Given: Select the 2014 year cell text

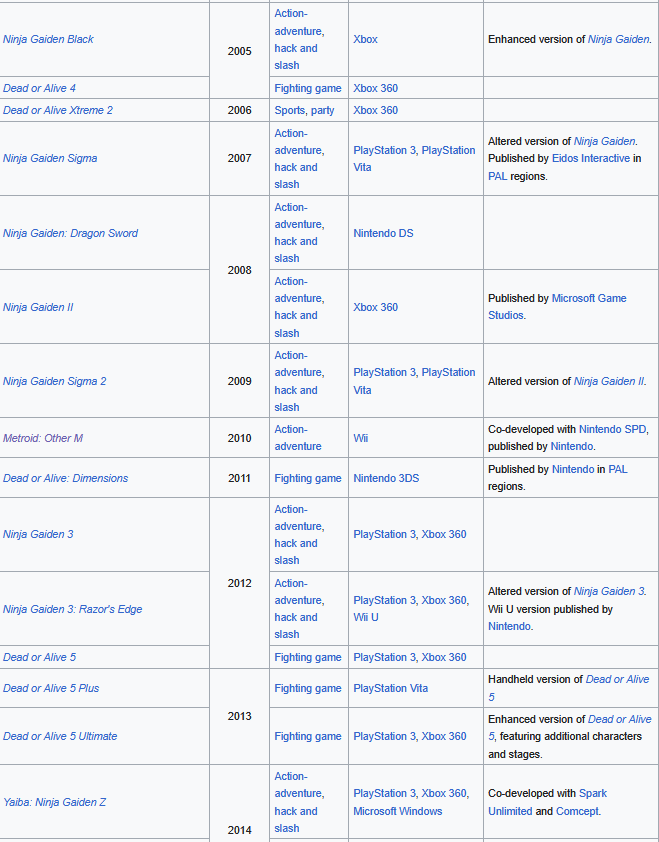Looking at the screenshot, I should click(x=240, y=830).
